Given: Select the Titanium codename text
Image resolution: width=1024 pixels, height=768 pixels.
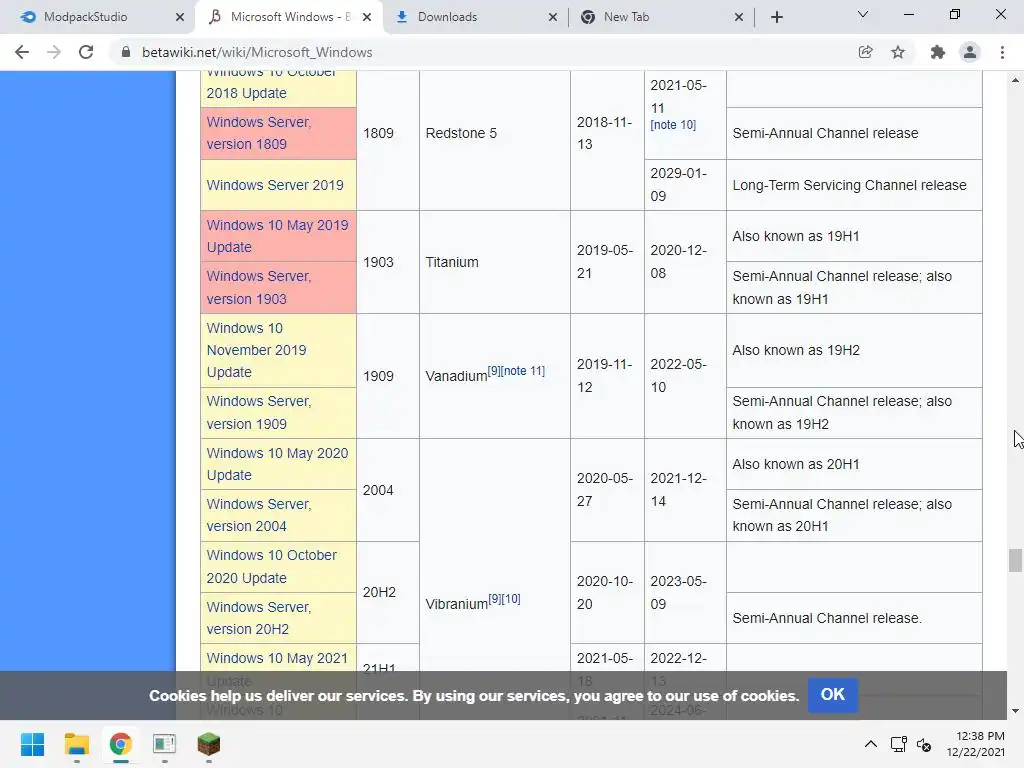Looking at the screenshot, I should [x=452, y=262].
